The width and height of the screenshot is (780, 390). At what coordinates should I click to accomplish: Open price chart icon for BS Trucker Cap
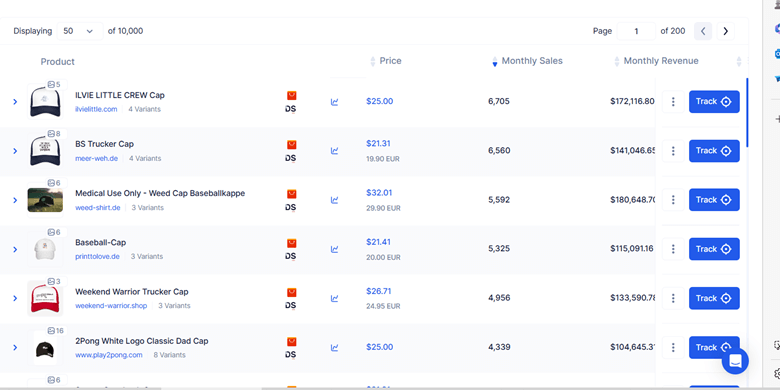point(334,151)
